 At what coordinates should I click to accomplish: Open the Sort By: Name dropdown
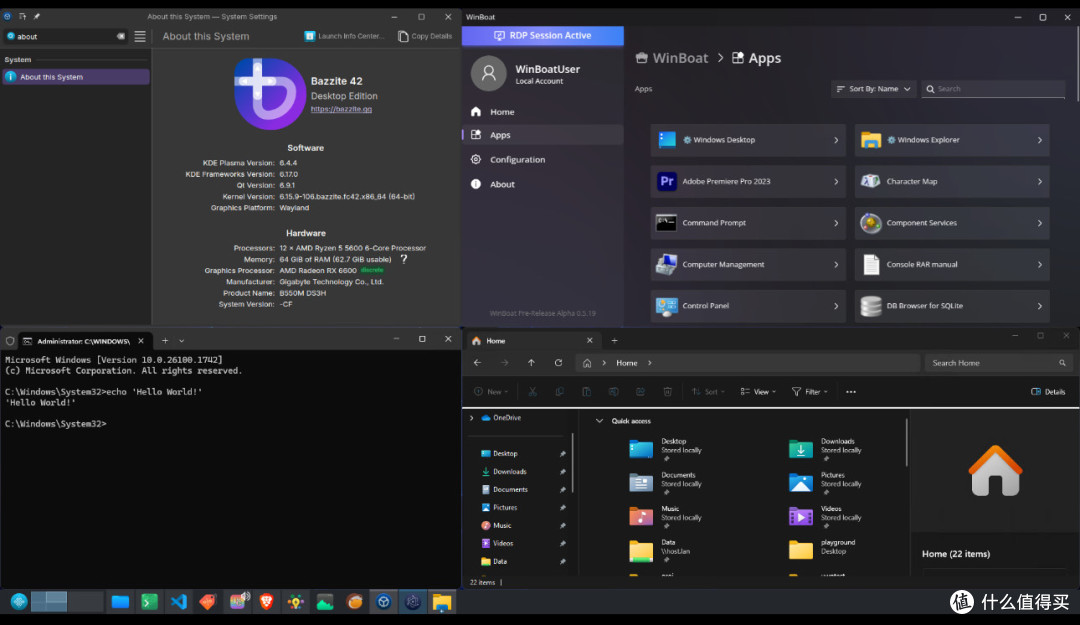click(x=873, y=89)
